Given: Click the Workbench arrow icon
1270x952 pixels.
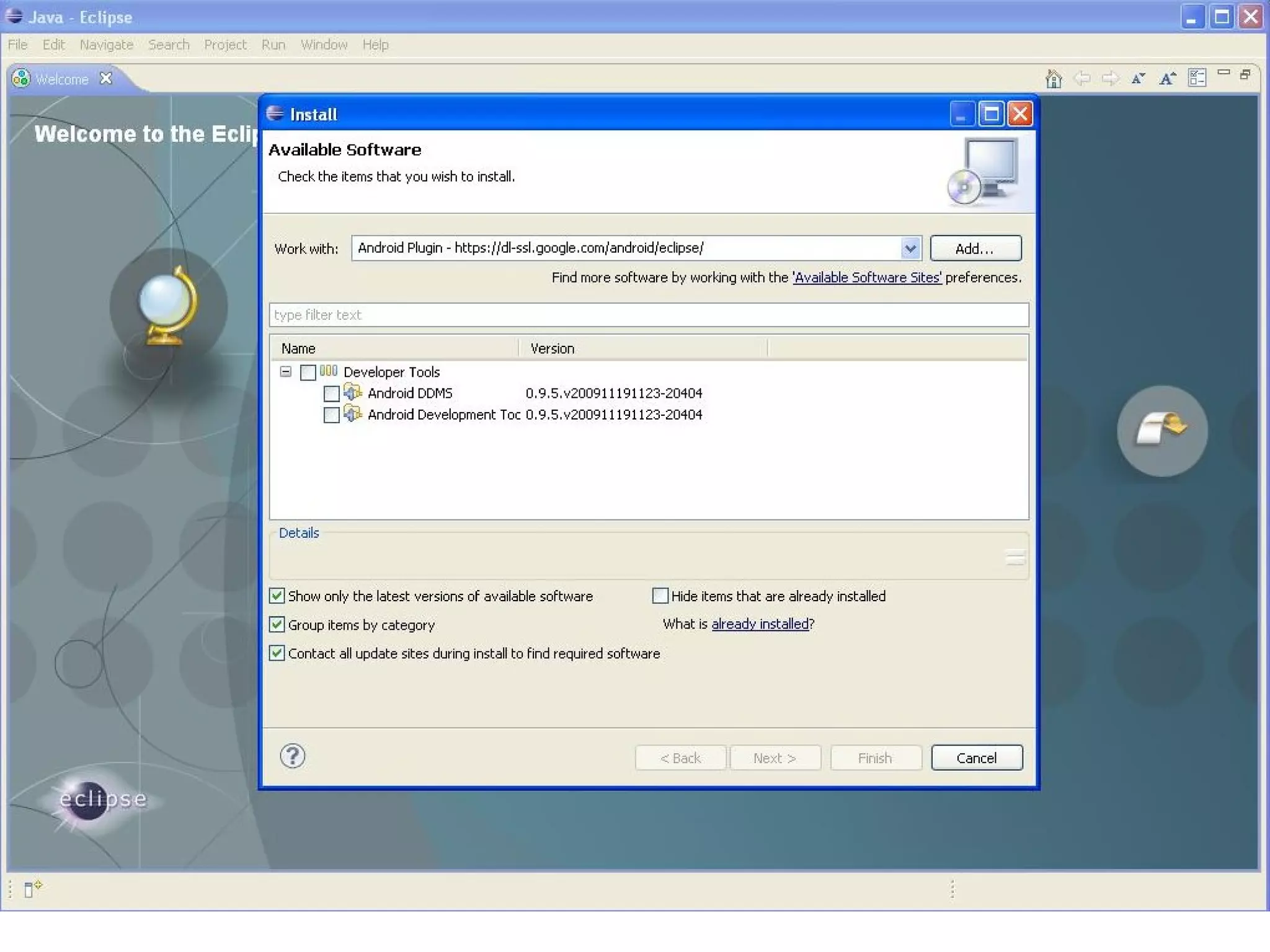Looking at the screenshot, I should click(1161, 430).
